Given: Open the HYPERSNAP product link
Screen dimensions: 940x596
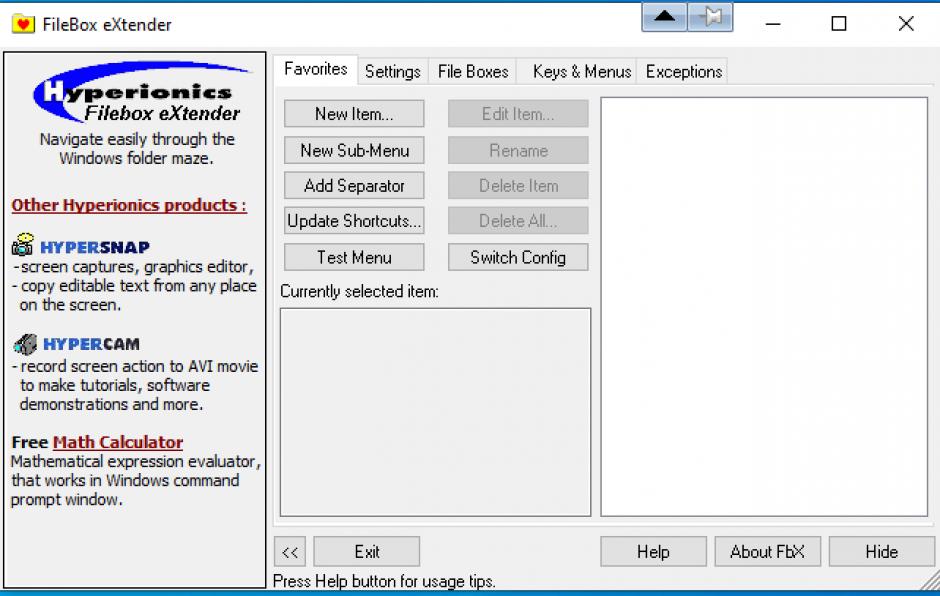Looking at the screenshot, I should coord(95,247).
